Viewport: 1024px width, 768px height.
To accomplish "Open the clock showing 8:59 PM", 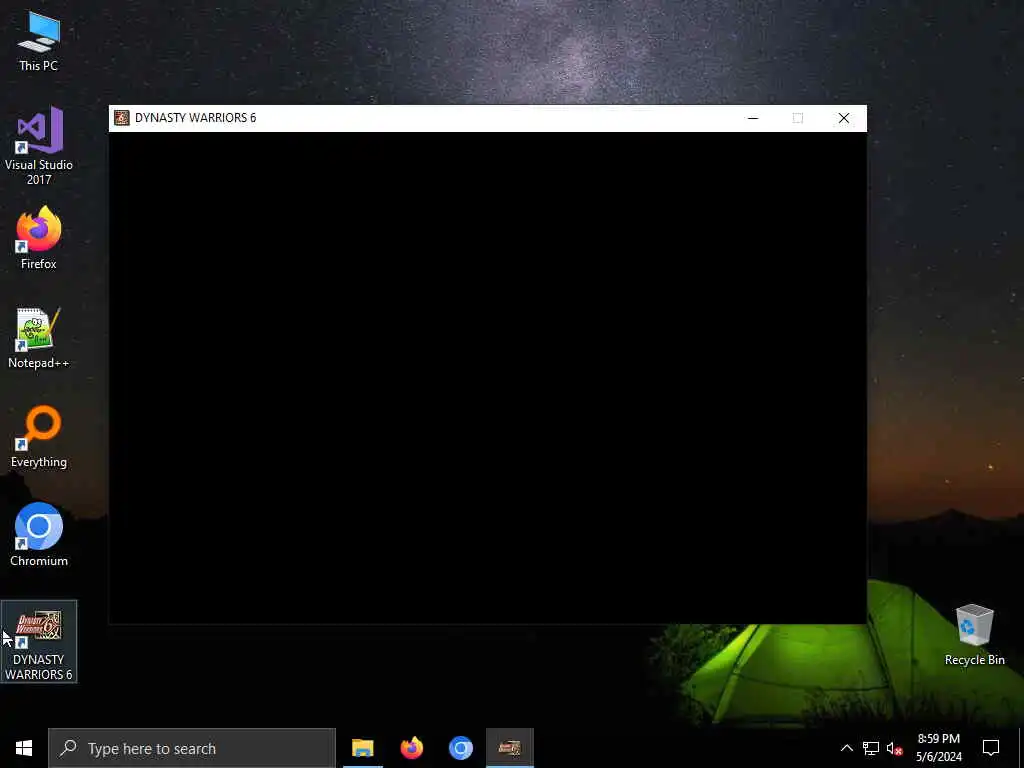I will [938, 748].
